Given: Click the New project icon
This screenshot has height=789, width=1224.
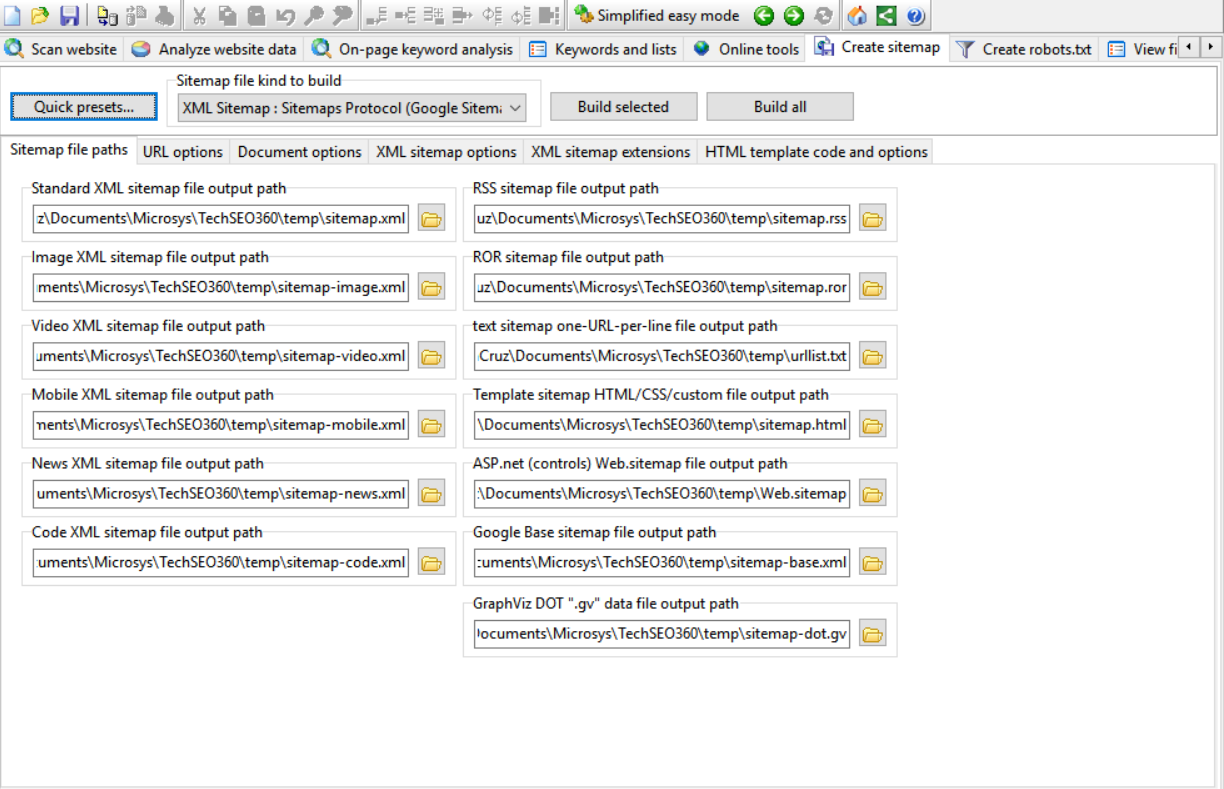Looking at the screenshot, I should (12, 15).
